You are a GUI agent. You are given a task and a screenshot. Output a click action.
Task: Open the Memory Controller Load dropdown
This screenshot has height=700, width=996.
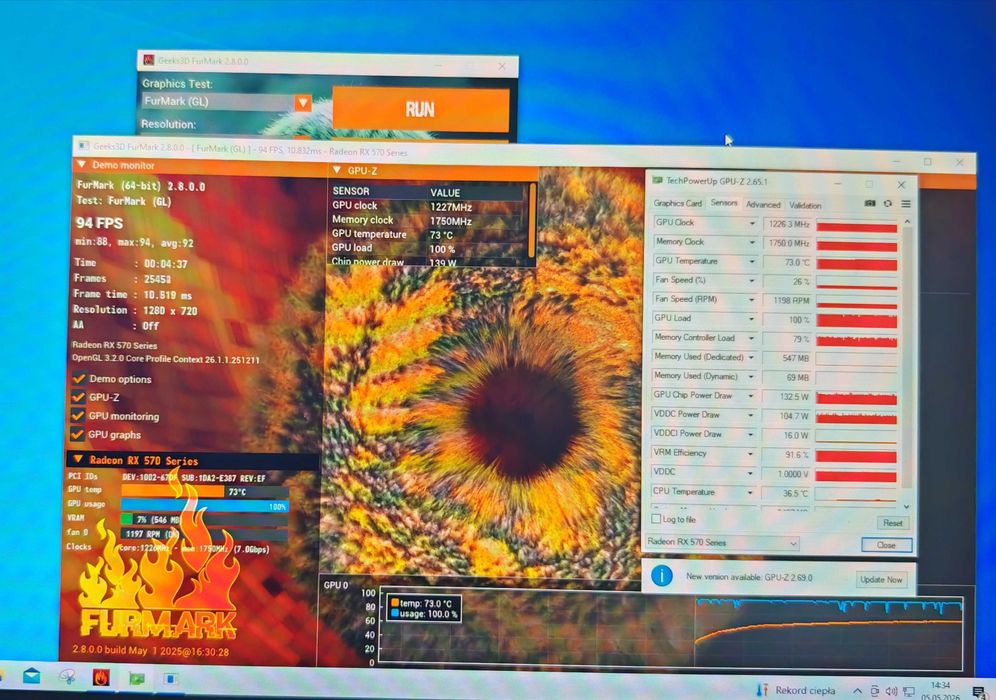752,339
